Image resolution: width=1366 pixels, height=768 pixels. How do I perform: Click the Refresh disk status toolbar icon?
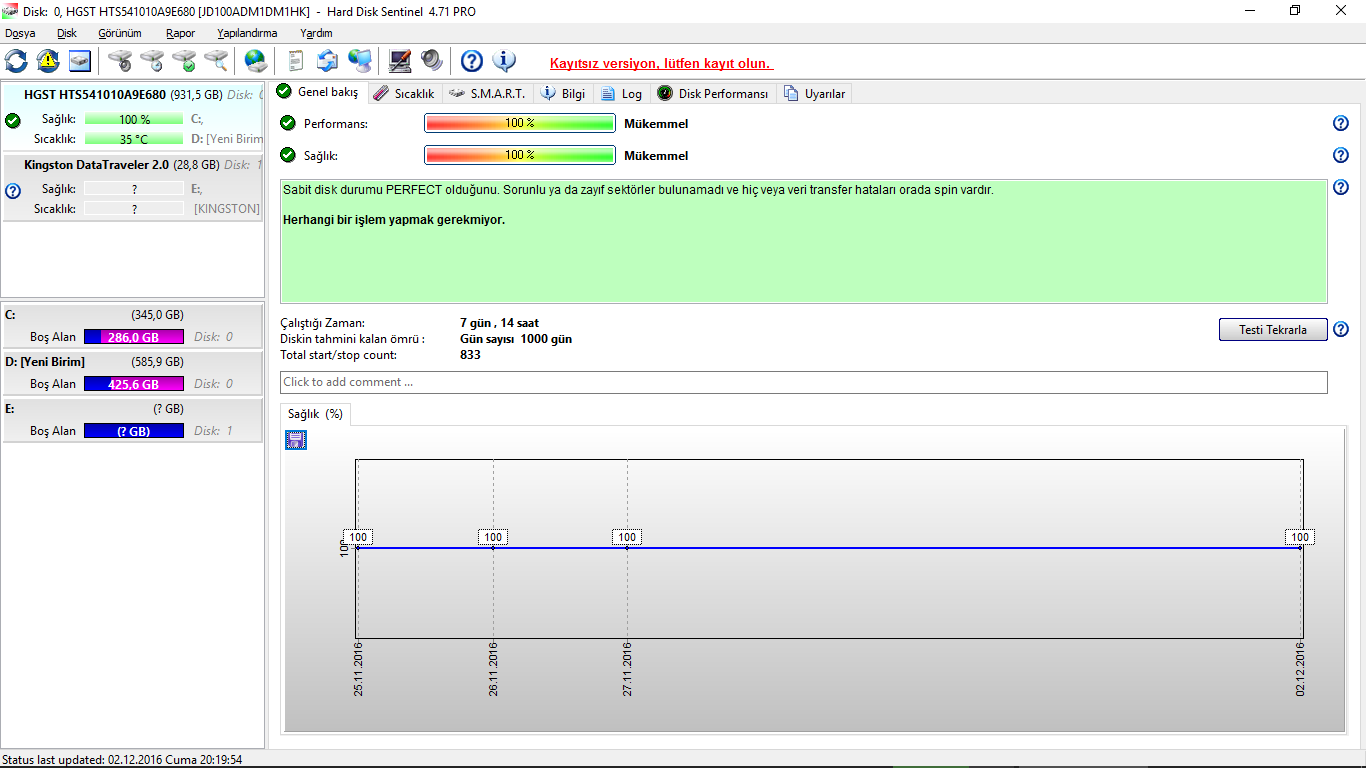16,61
